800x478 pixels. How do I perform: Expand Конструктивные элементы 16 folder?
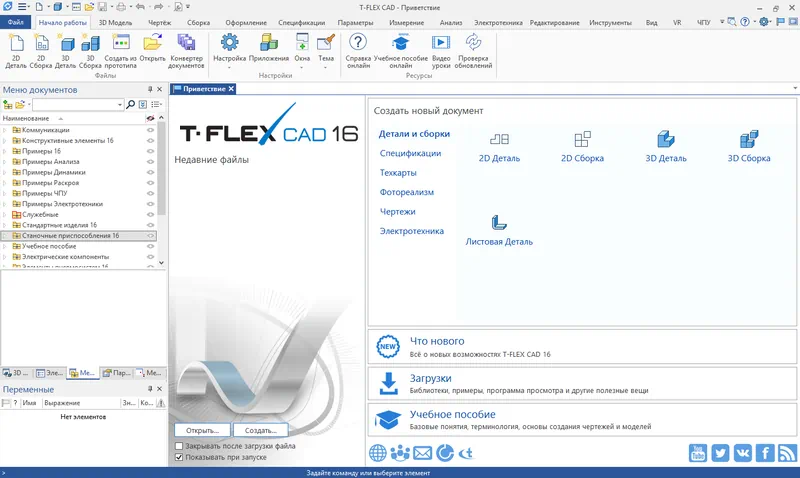tap(5, 140)
